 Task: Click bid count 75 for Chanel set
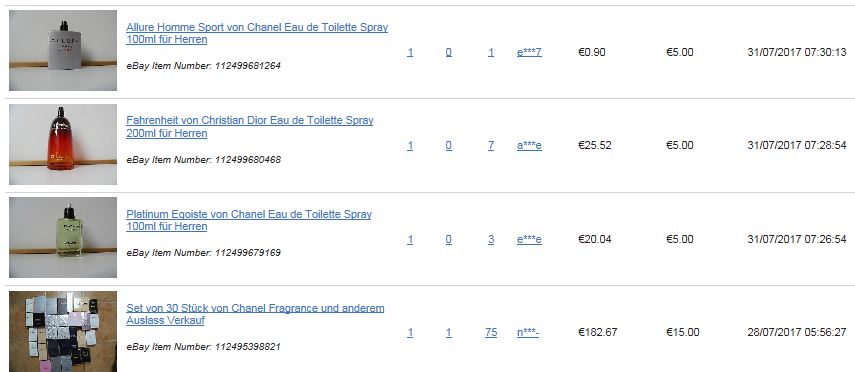(x=491, y=332)
